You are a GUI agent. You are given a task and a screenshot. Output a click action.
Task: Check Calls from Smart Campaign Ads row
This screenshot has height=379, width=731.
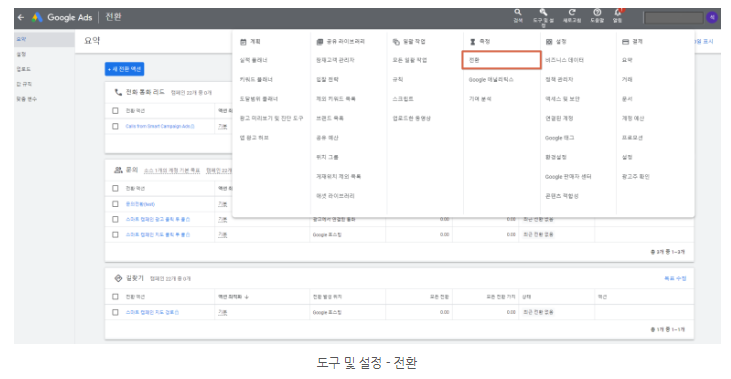[x=115, y=126]
